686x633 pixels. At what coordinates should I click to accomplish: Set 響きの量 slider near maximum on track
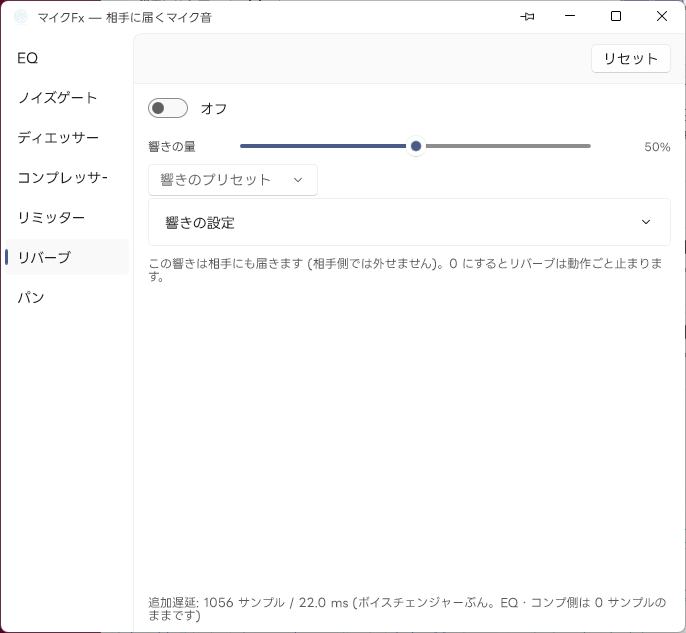click(585, 146)
